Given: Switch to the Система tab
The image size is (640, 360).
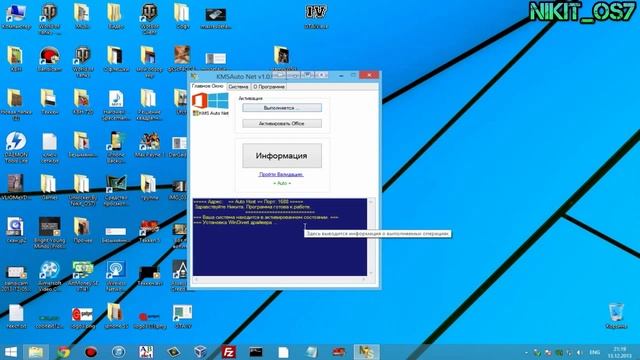Looking at the screenshot, I should pos(238,87).
